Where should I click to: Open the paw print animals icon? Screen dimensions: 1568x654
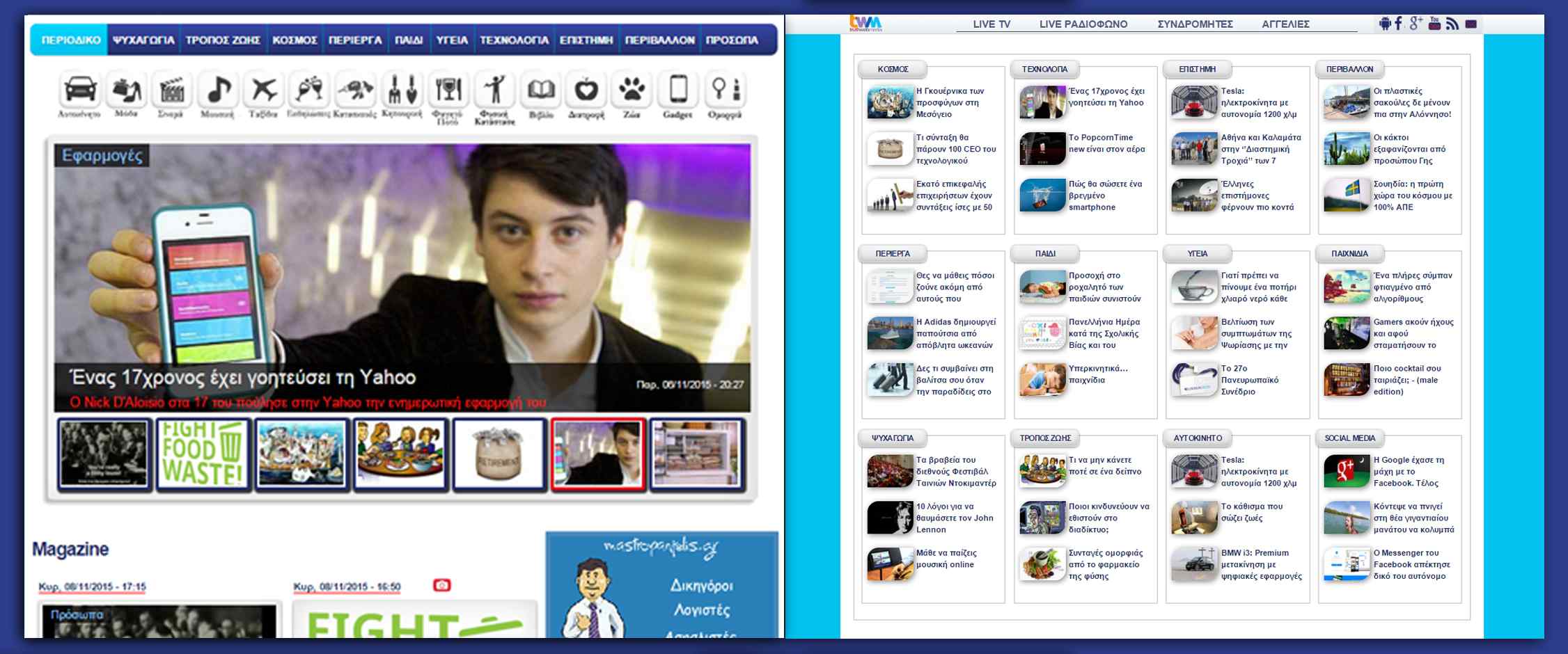pos(632,90)
